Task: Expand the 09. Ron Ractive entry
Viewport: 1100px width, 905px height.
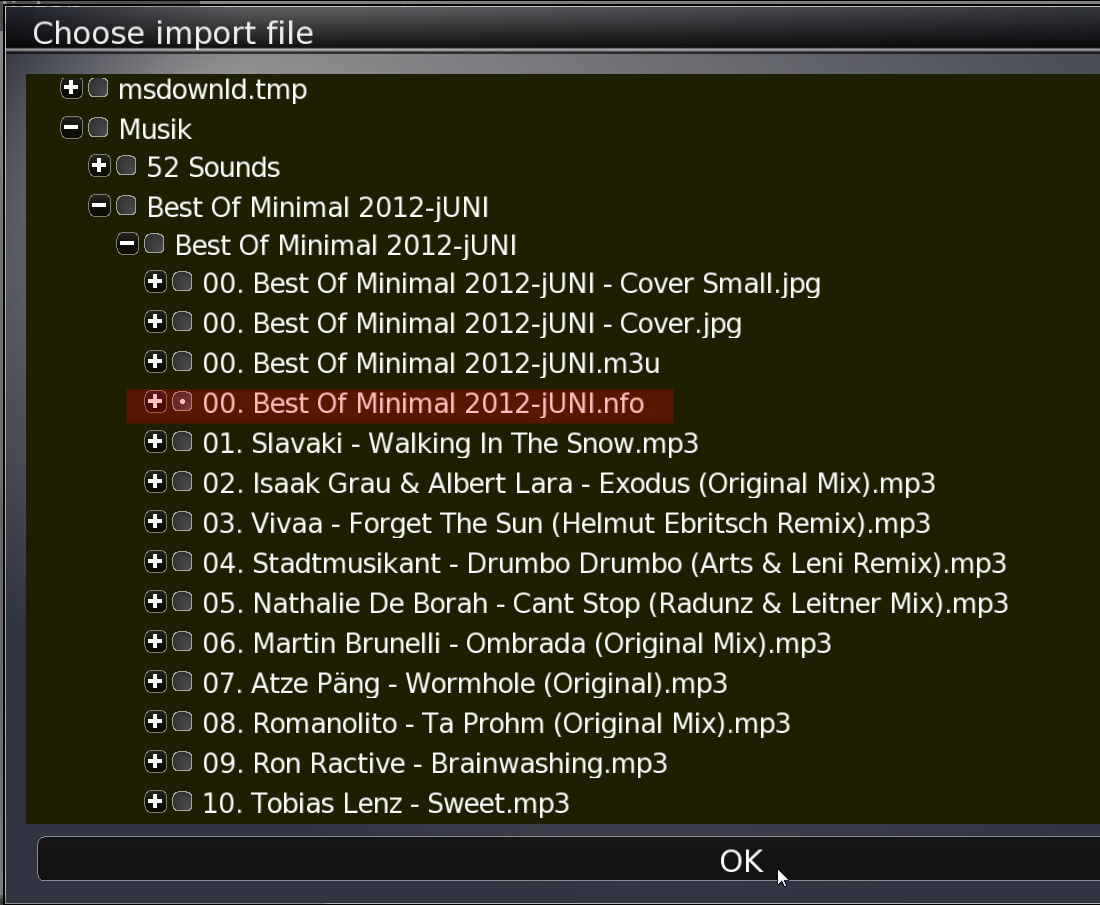Action: coord(155,762)
